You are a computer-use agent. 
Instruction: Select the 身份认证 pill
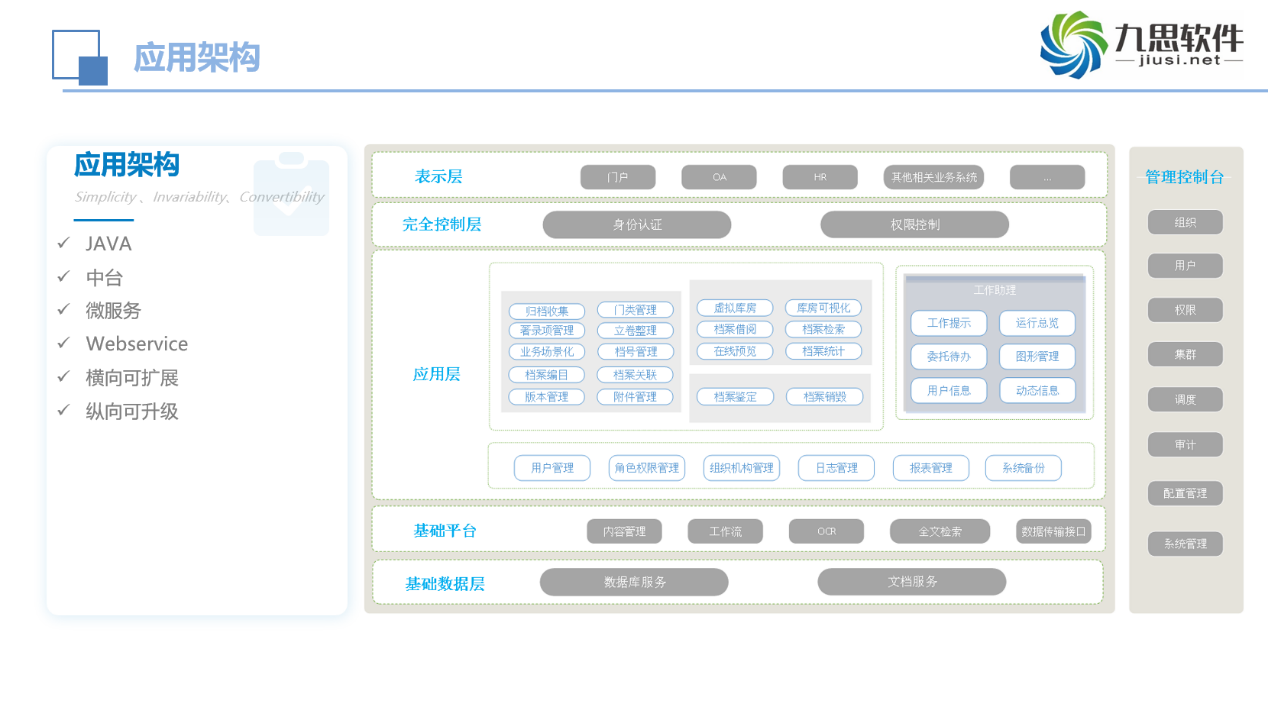coord(636,224)
